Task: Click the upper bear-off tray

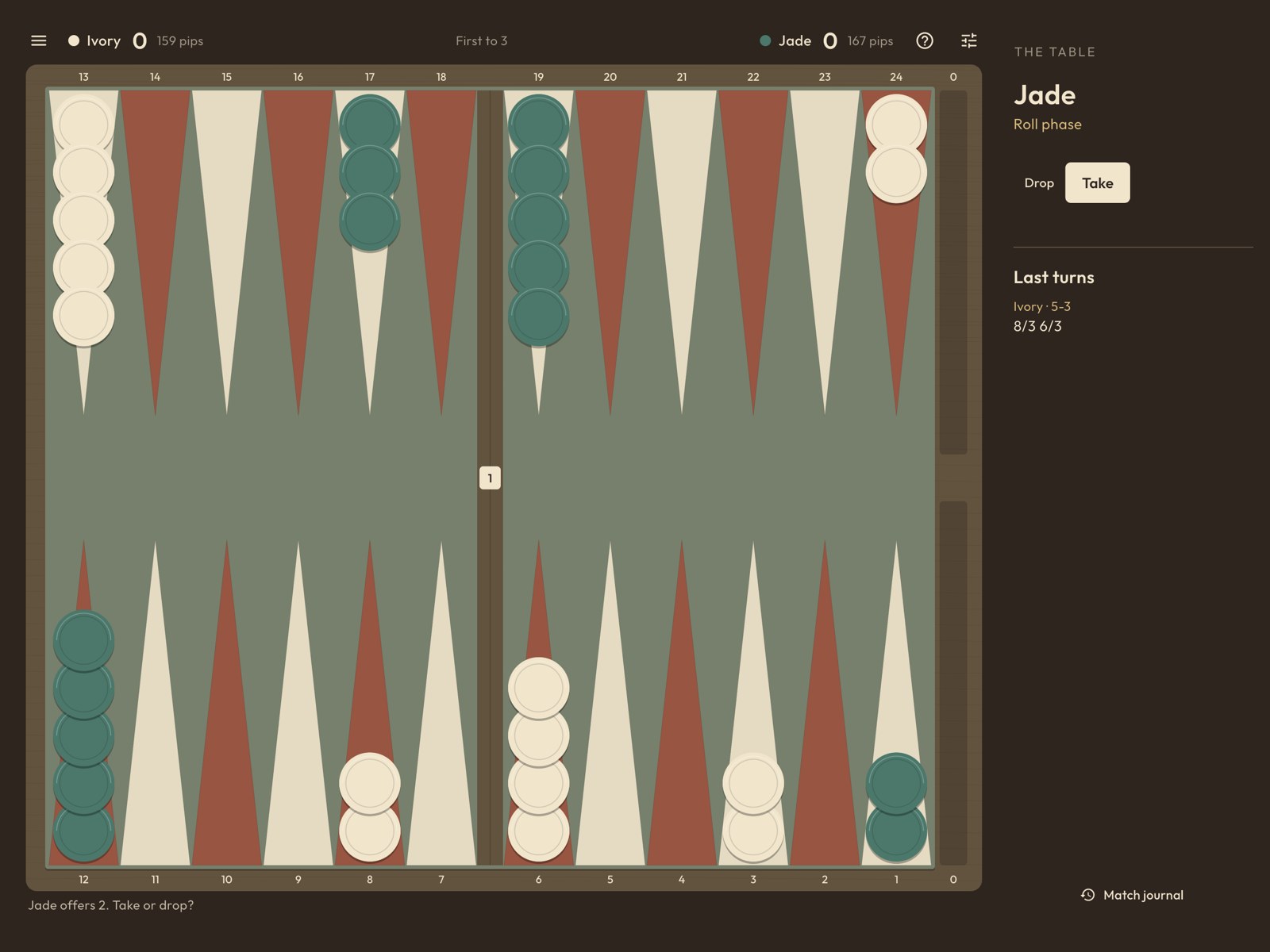Action: 953,272
